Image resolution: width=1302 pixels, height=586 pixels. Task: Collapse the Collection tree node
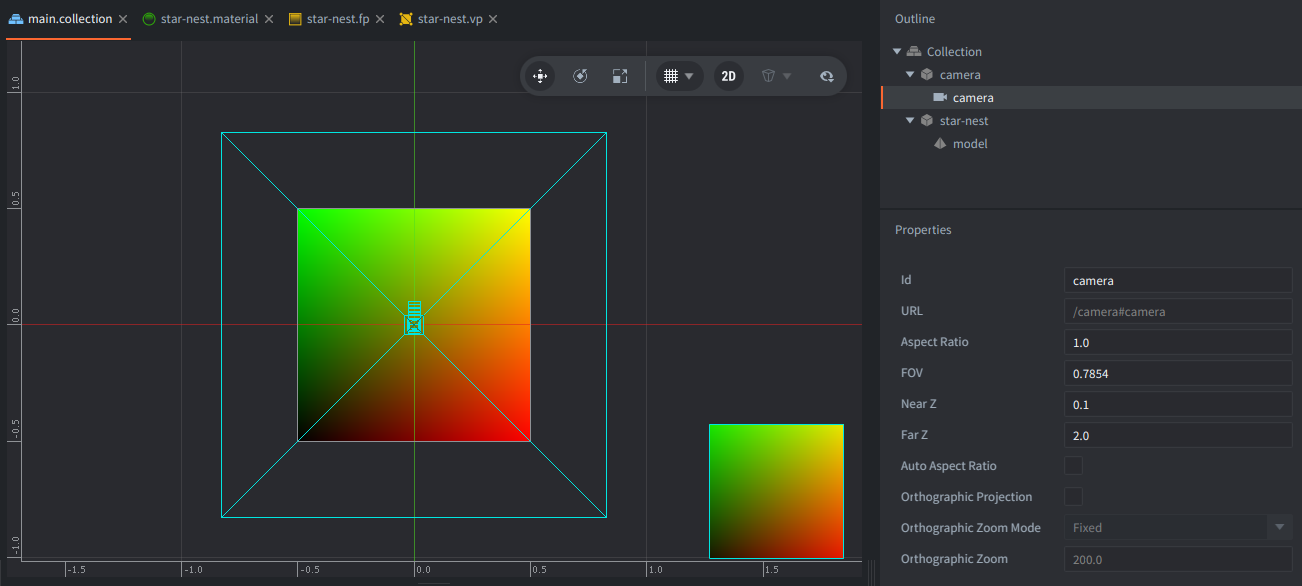click(x=897, y=51)
